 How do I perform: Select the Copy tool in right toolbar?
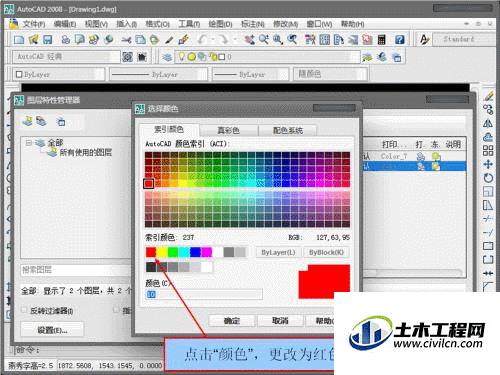click(488, 110)
